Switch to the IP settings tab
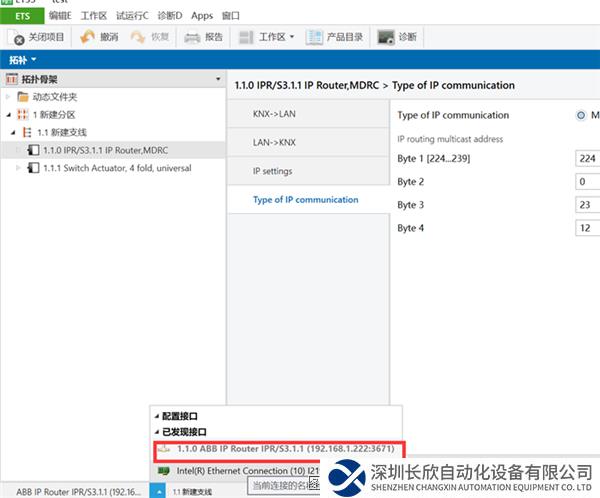This screenshot has height=498, width=600. point(272,171)
